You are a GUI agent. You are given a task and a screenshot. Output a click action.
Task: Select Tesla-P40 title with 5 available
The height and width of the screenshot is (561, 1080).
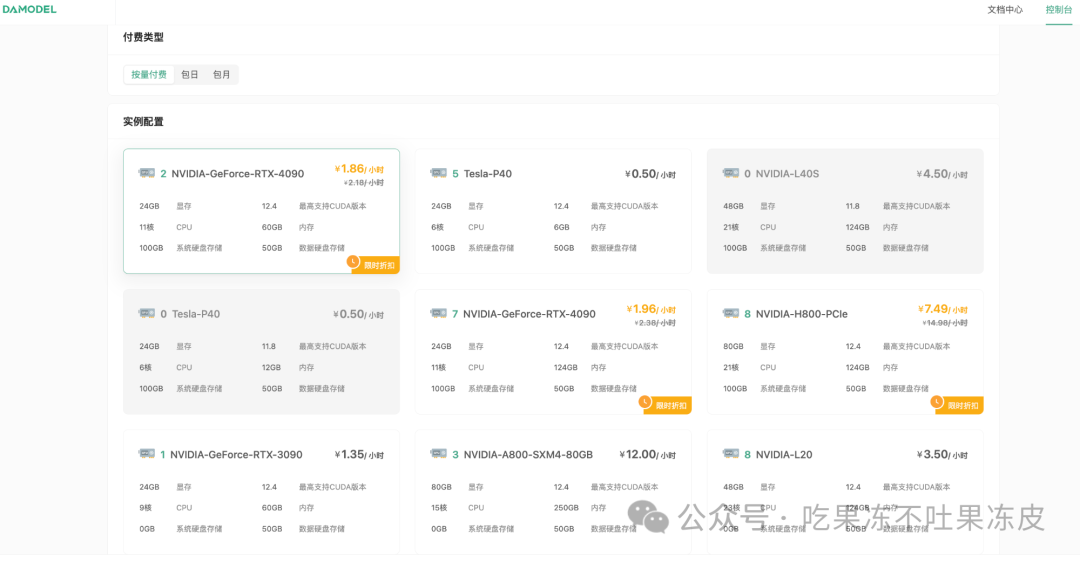[x=488, y=174]
